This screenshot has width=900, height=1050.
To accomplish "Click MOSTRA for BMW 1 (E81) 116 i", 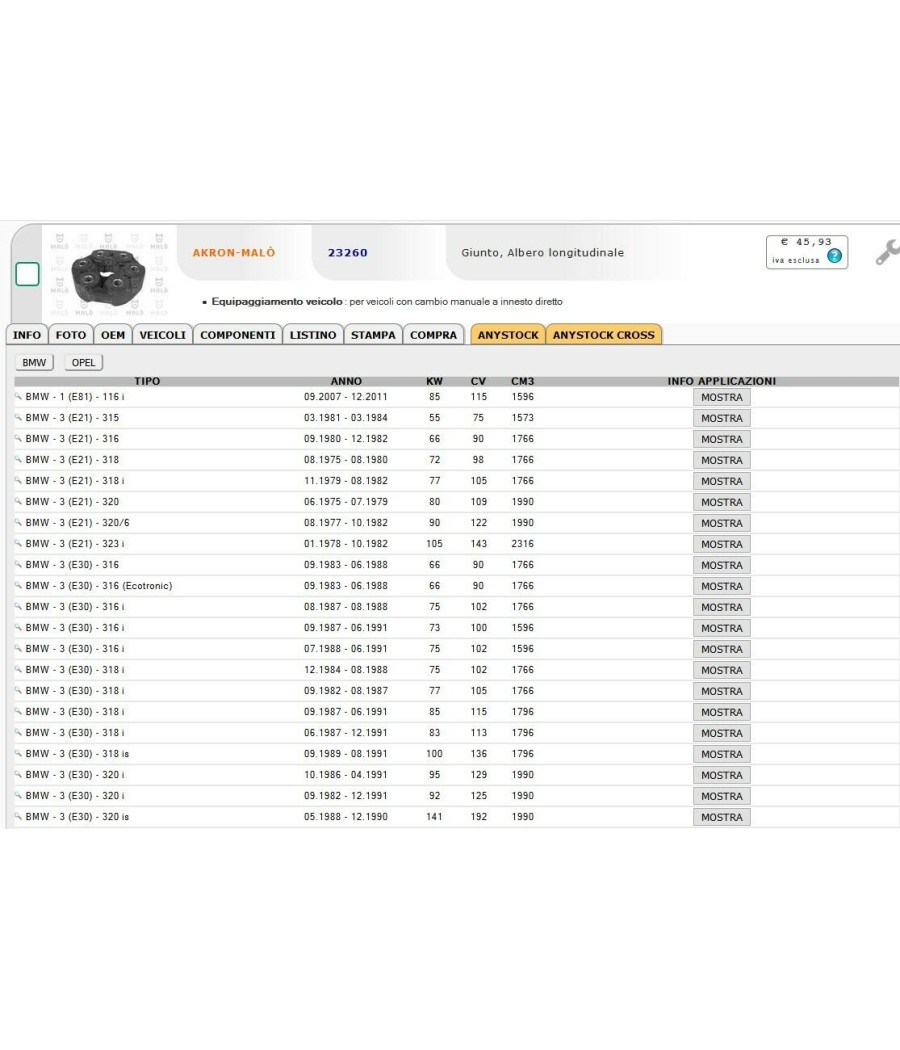I will coord(722,397).
